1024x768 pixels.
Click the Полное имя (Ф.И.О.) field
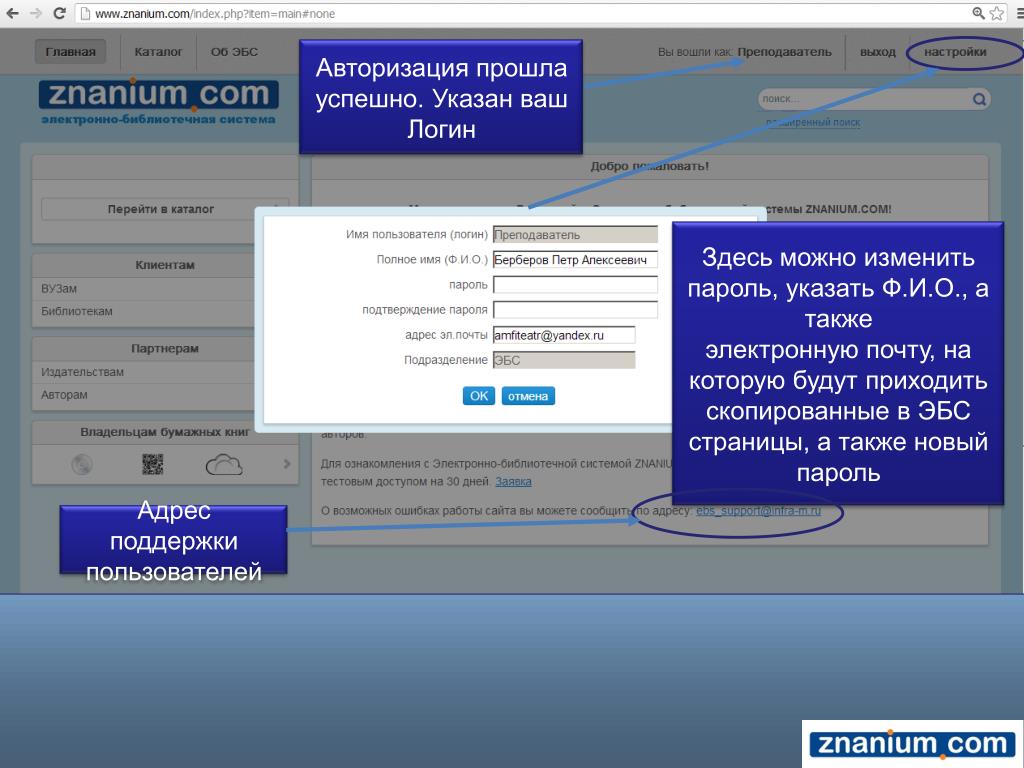click(575, 260)
